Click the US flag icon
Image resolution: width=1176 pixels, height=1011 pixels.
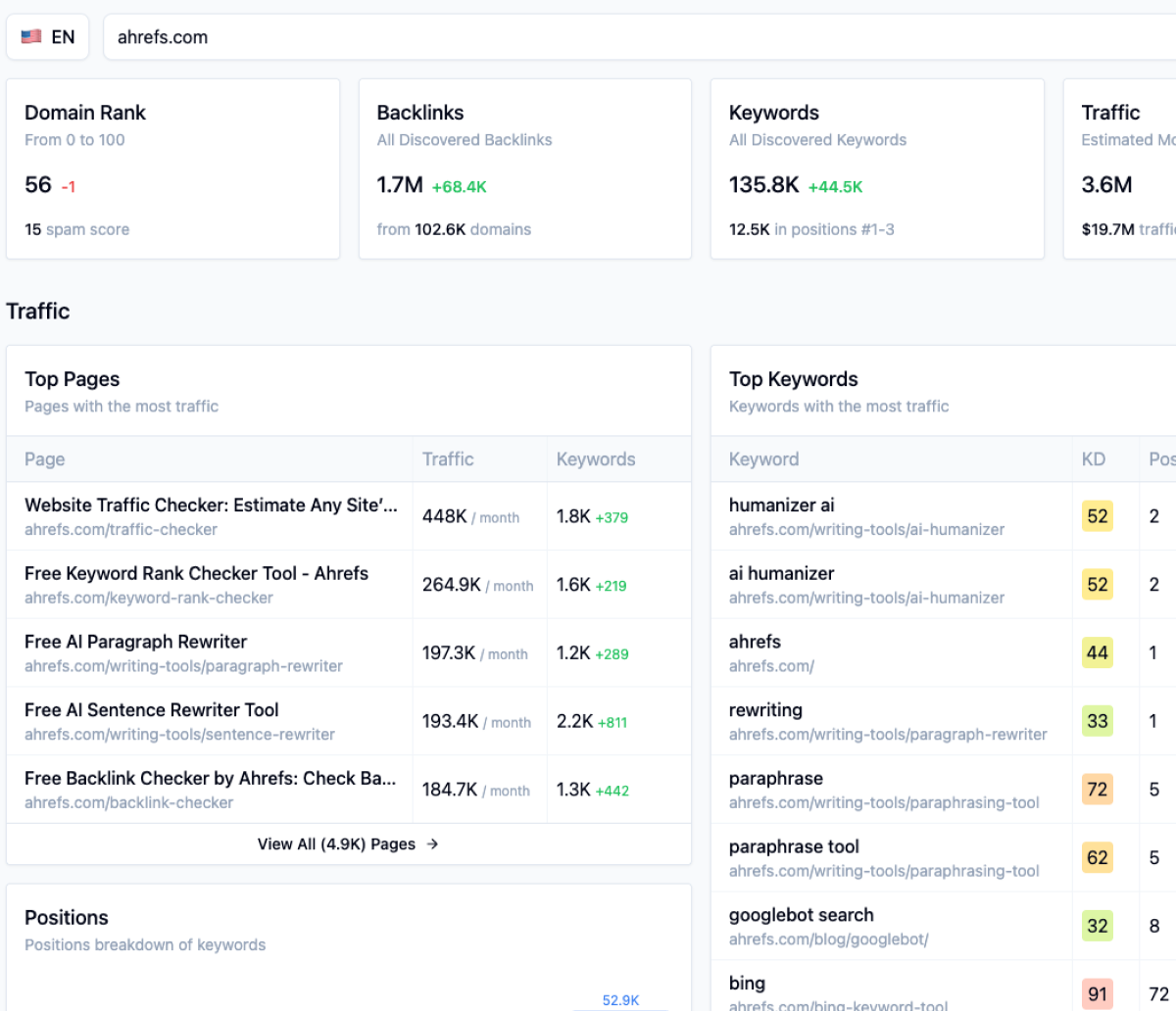[31, 37]
